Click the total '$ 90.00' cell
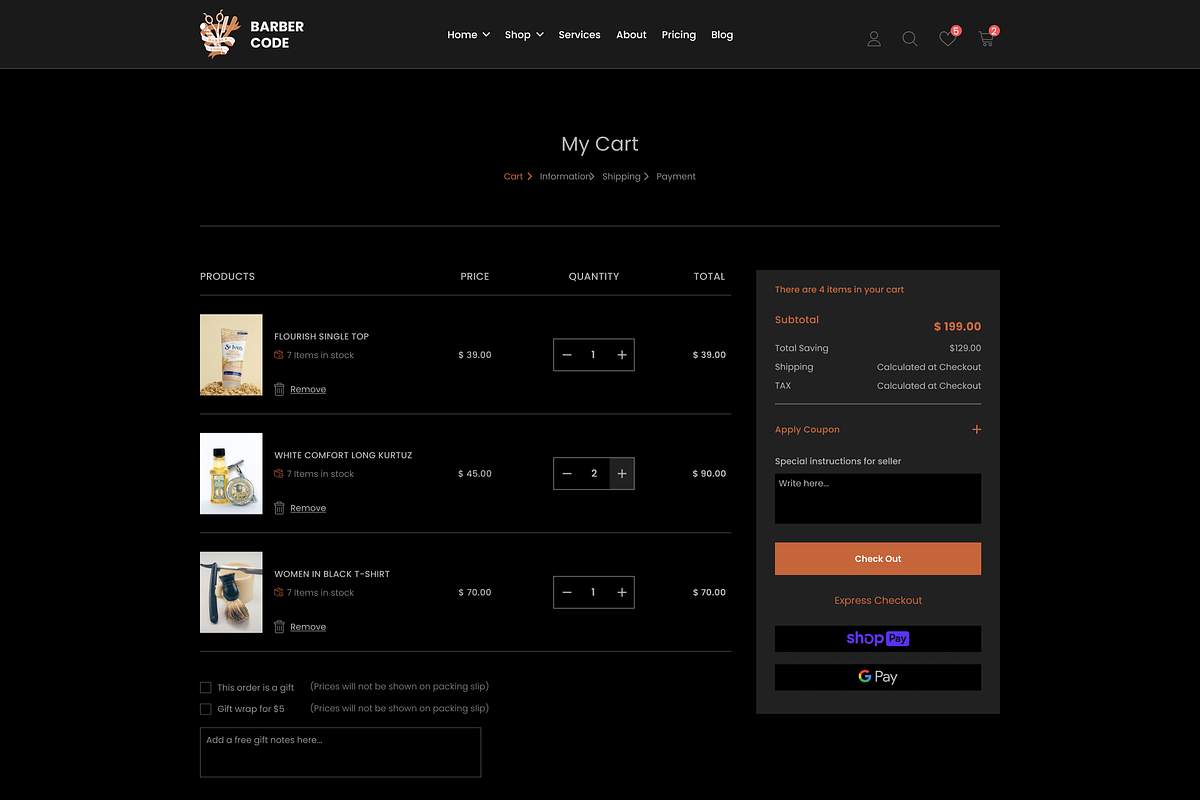This screenshot has height=800, width=1200. (709, 474)
